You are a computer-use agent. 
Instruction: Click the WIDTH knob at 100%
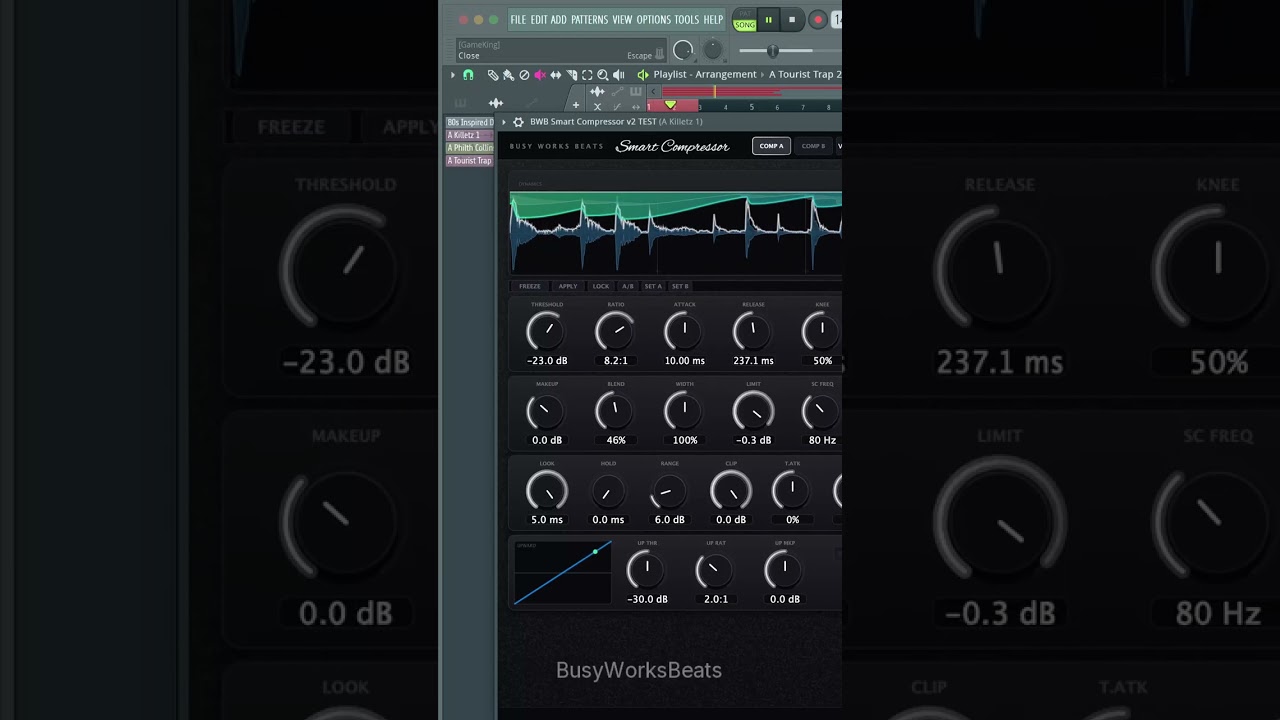(684, 410)
